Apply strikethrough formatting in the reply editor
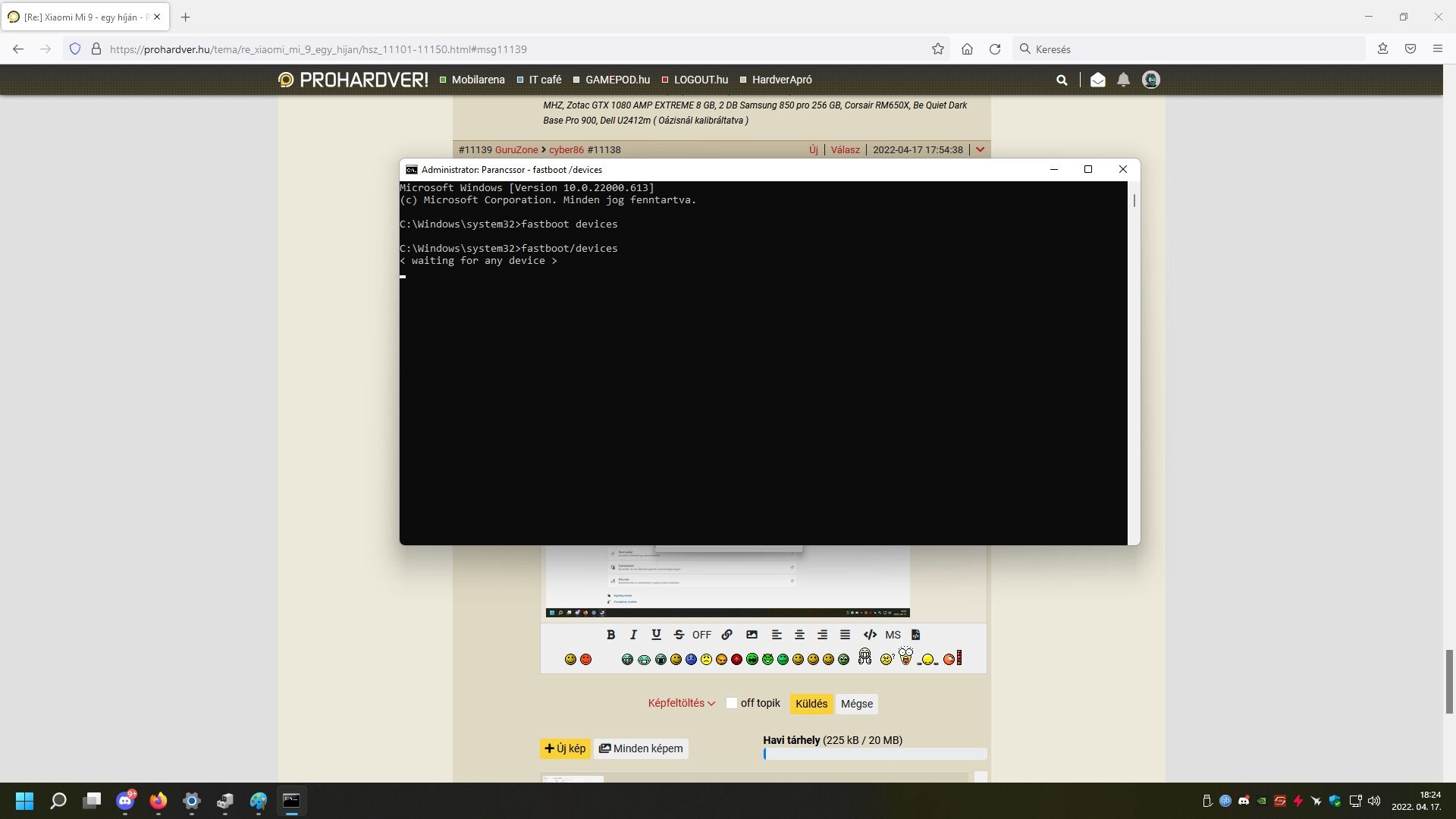1456x819 pixels. (679, 635)
